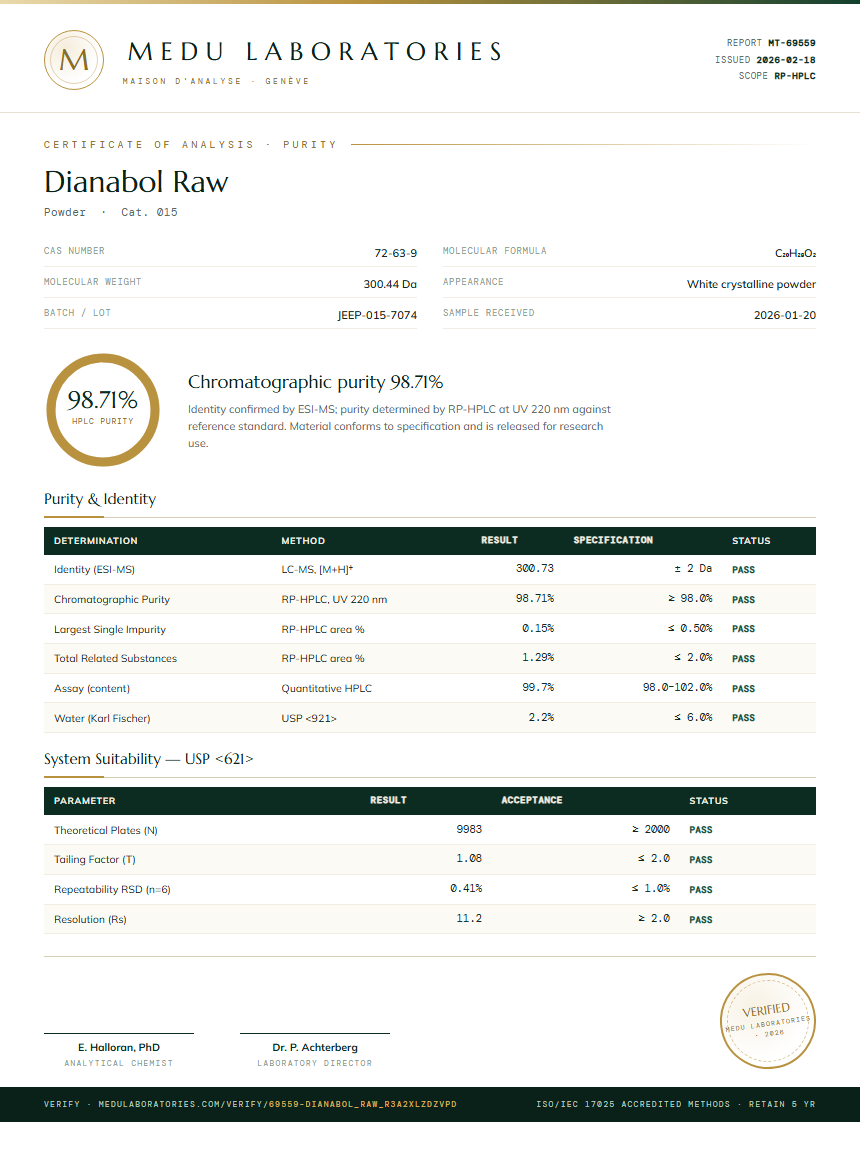Select the report number MT-69559

pyautogui.click(x=792, y=43)
